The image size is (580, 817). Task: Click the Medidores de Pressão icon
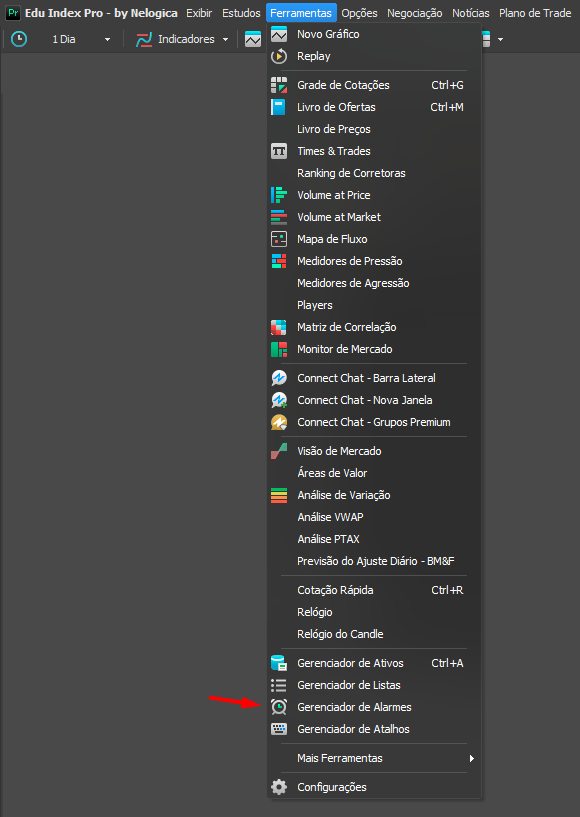pyautogui.click(x=279, y=261)
